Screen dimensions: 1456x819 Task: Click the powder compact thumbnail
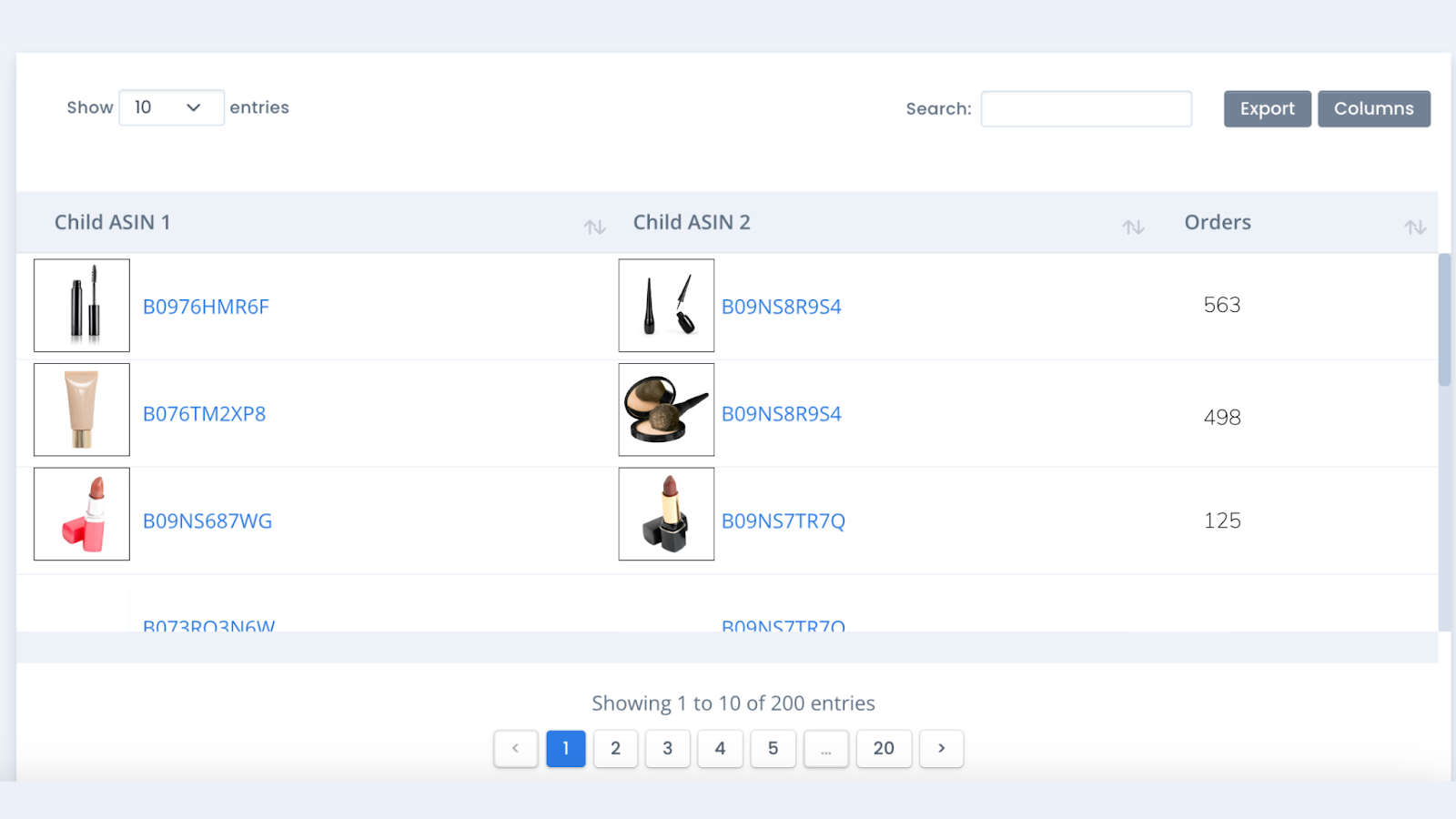666,409
